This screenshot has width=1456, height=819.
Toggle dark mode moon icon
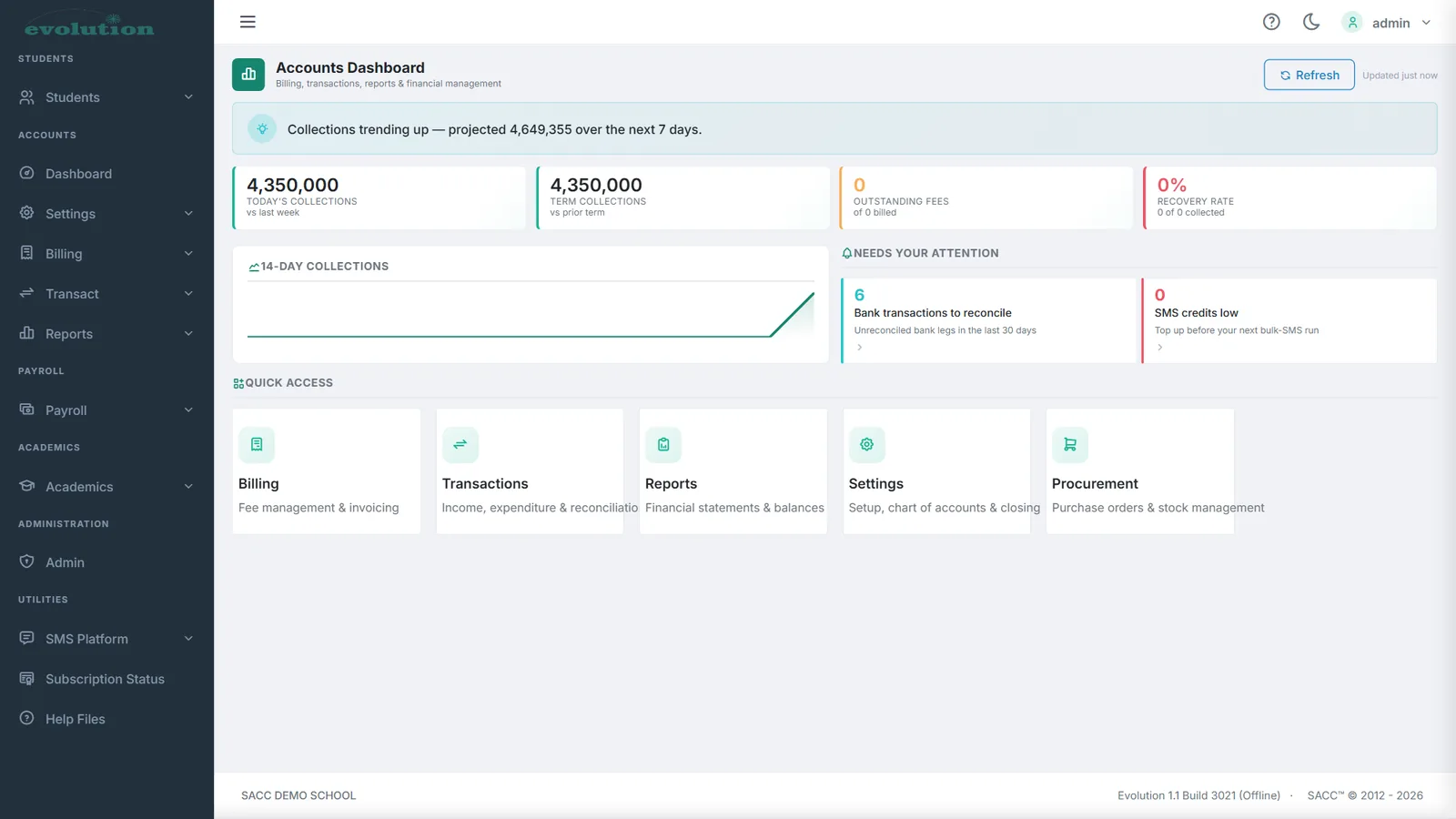tap(1311, 22)
